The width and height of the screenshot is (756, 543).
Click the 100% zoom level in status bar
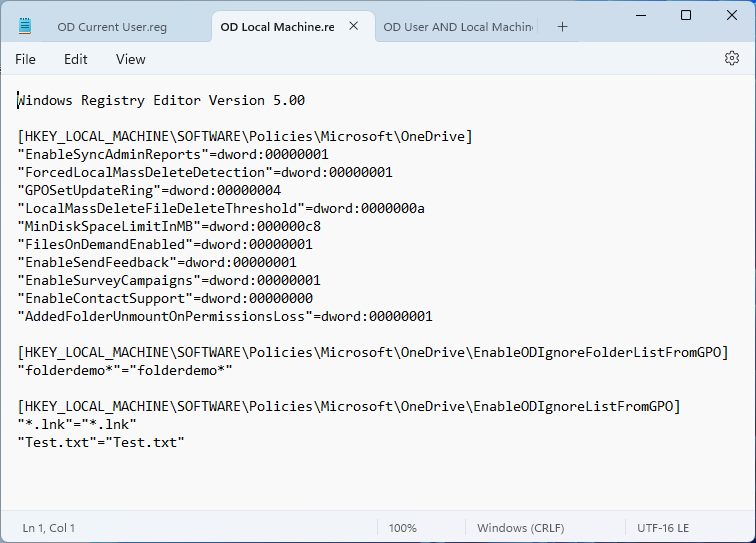tap(402, 527)
